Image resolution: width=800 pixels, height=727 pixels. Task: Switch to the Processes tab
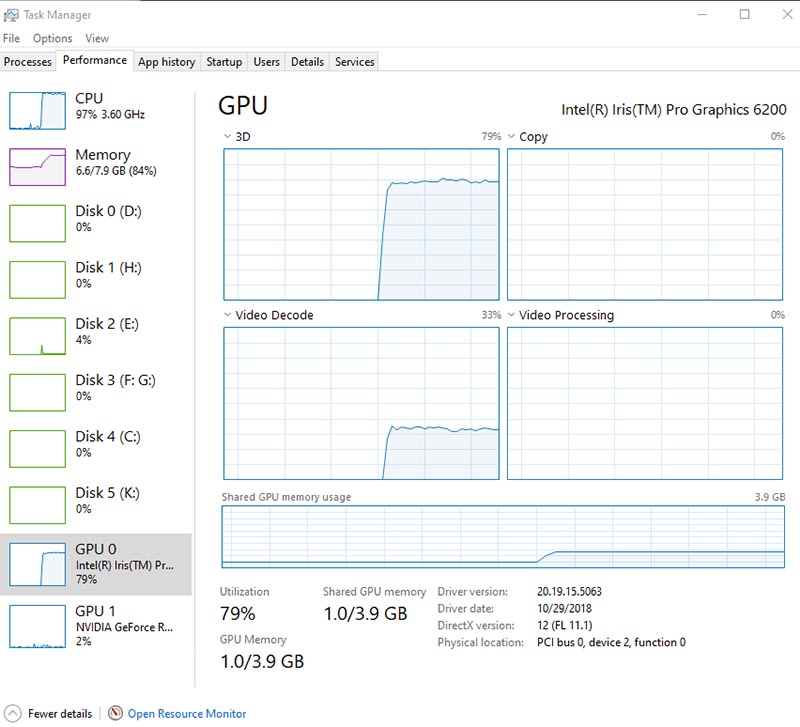[x=28, y=62]
